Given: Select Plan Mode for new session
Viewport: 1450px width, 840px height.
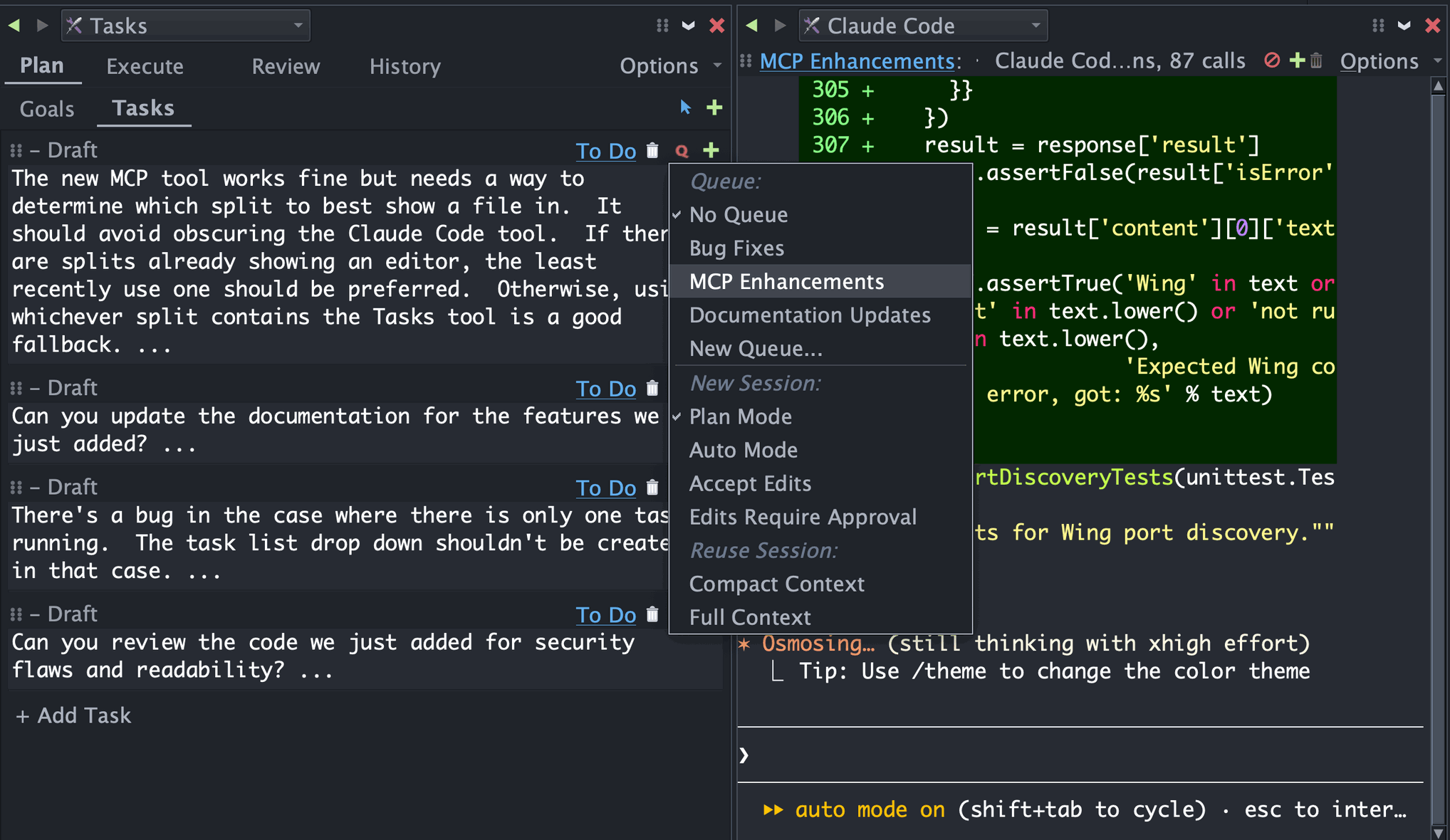Looking at the screenshot, I should point(820,416).
